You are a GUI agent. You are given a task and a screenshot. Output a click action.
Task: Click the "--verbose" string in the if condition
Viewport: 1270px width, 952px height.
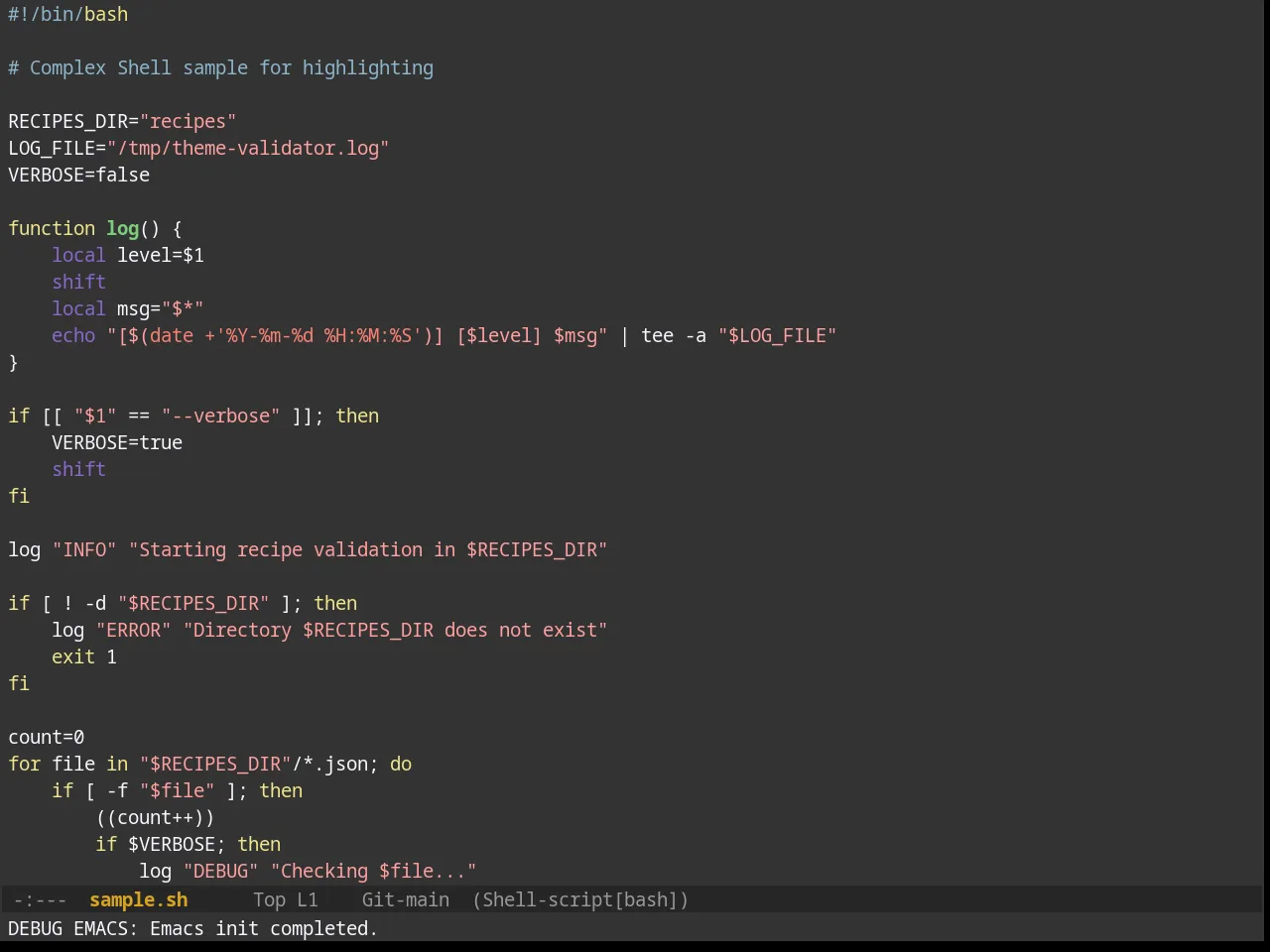(x=221, y=416)
